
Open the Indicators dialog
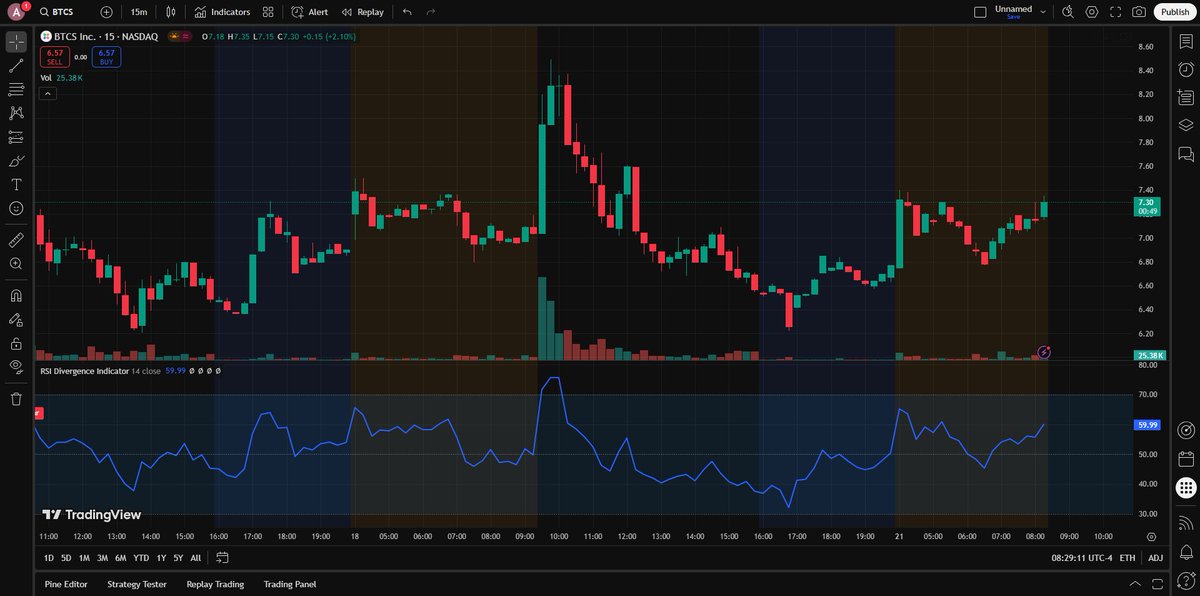(x=223, y=12)
